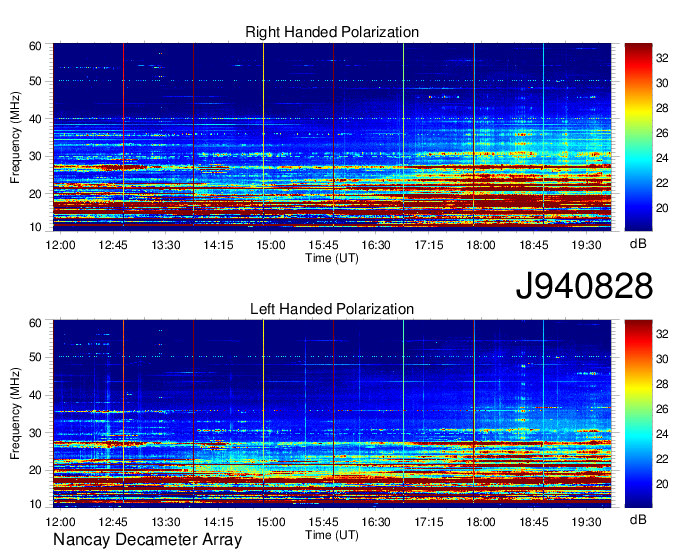This screenshot has width=680, height=552.
Task: Click the dB label under the lower colorbar
Action: point(638,519)
